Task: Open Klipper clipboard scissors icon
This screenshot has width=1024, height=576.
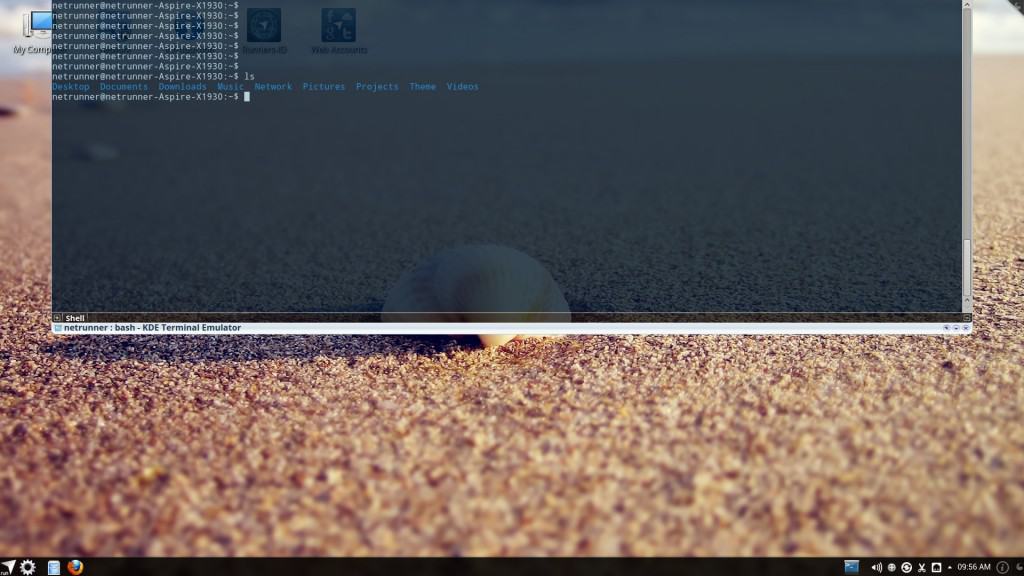Action: point(921,568)
